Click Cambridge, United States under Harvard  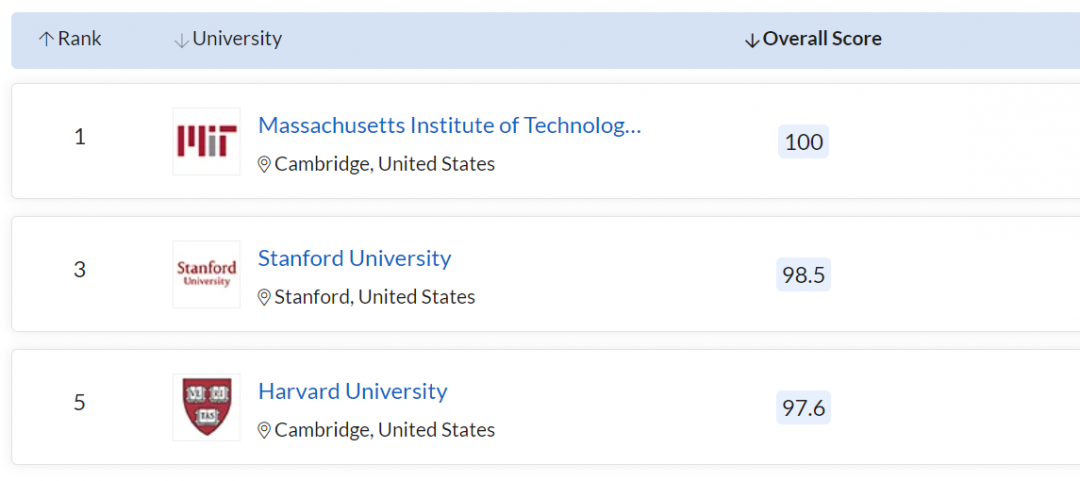click(384, 430)
